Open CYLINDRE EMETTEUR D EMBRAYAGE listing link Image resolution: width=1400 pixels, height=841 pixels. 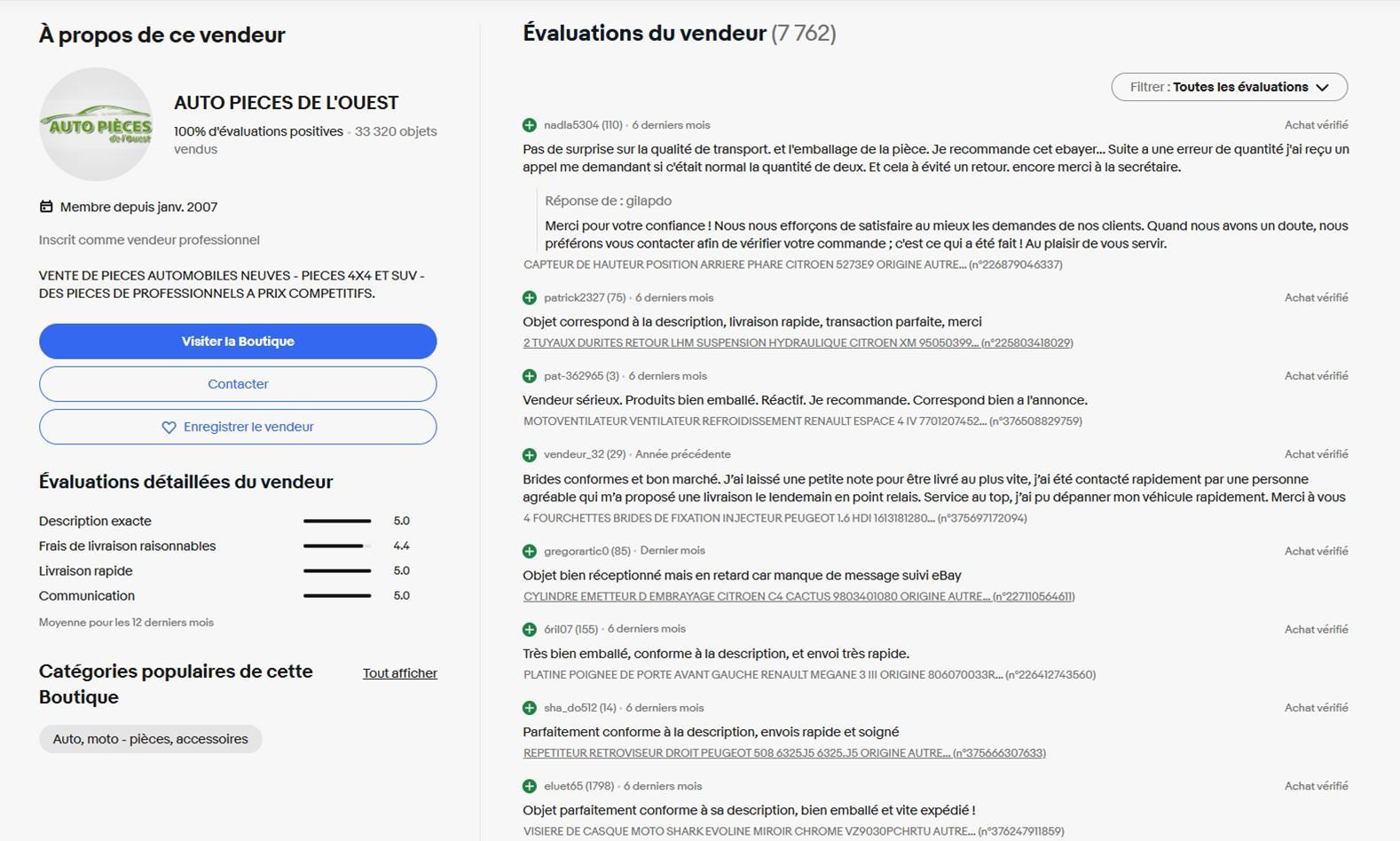(x=798, y=597)
